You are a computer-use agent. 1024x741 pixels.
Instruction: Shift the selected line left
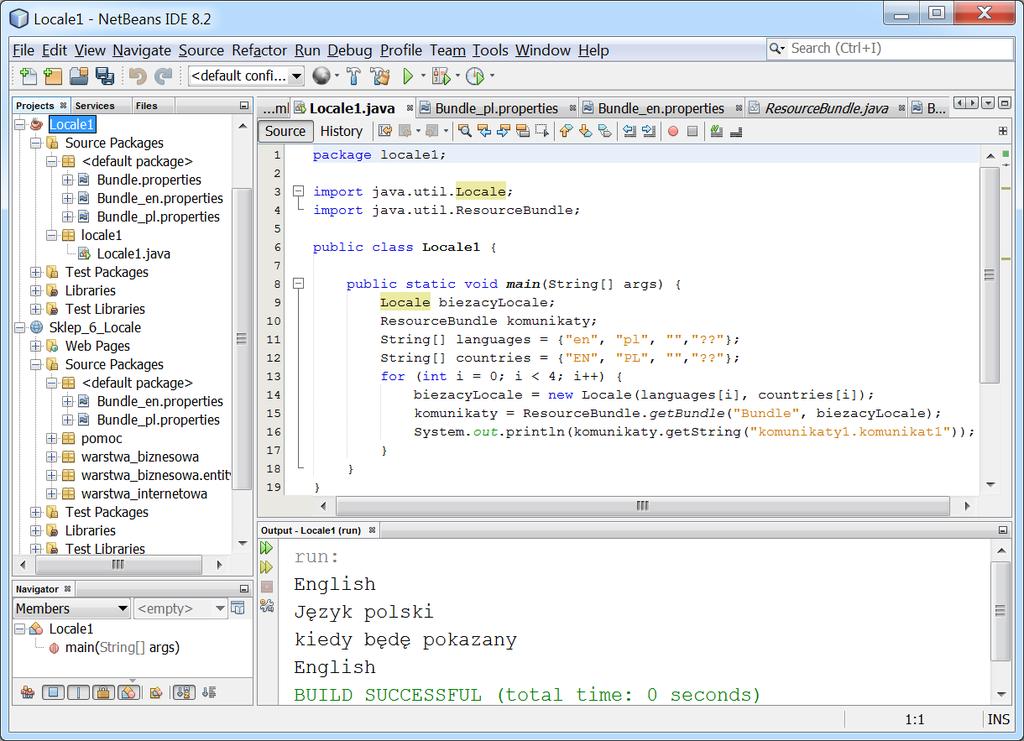click(x=630, y=131)
